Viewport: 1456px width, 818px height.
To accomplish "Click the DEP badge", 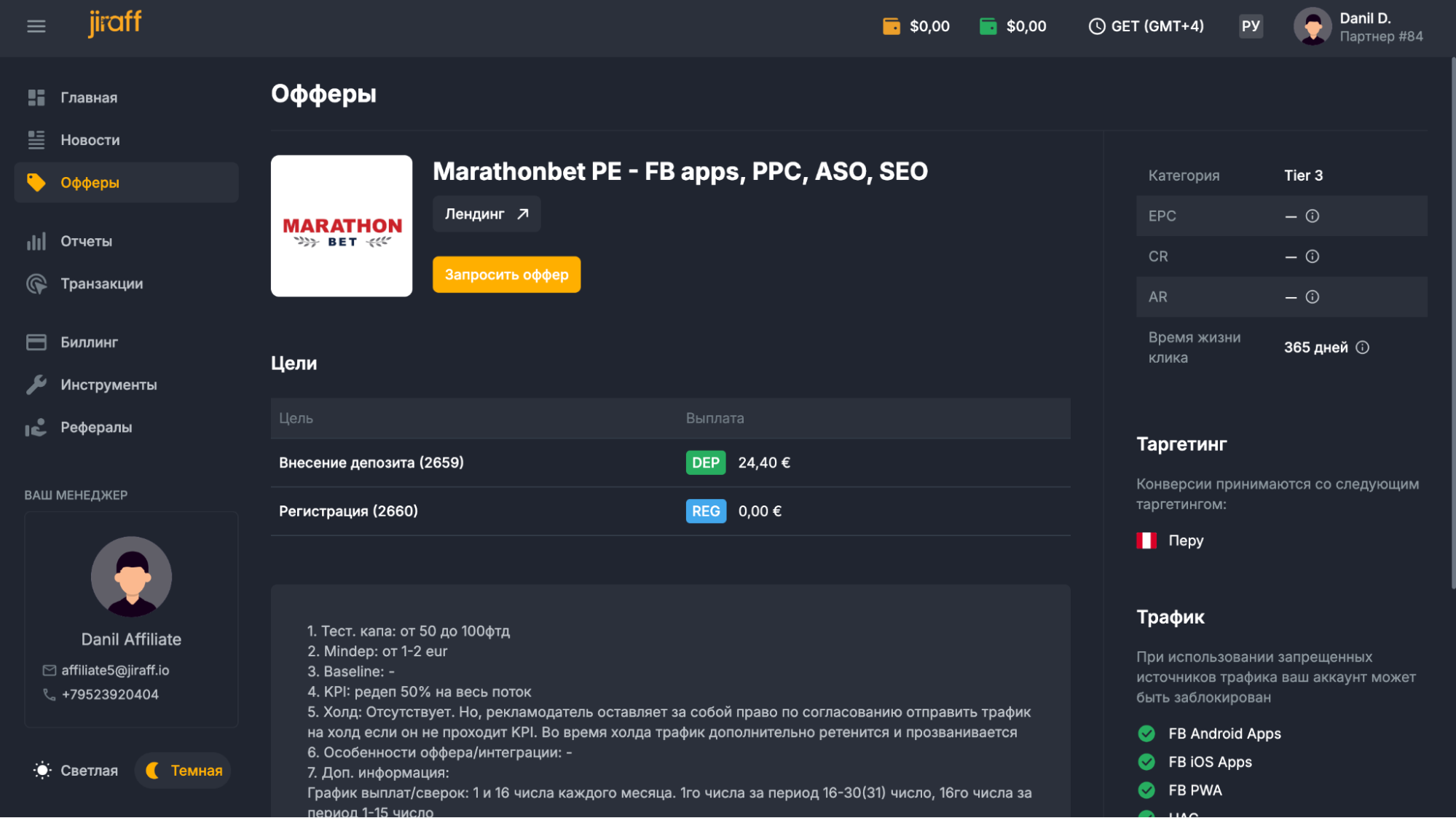I will coord(706,463).
